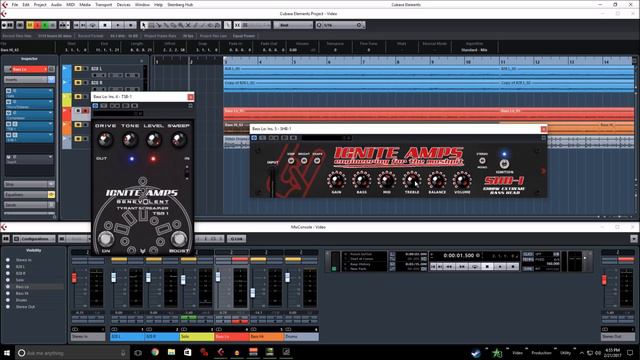The height and width of the screenshot is (360, 640).
Task: Flip the Deep switch on SHB-1 amp
Action: coord(291,161)
